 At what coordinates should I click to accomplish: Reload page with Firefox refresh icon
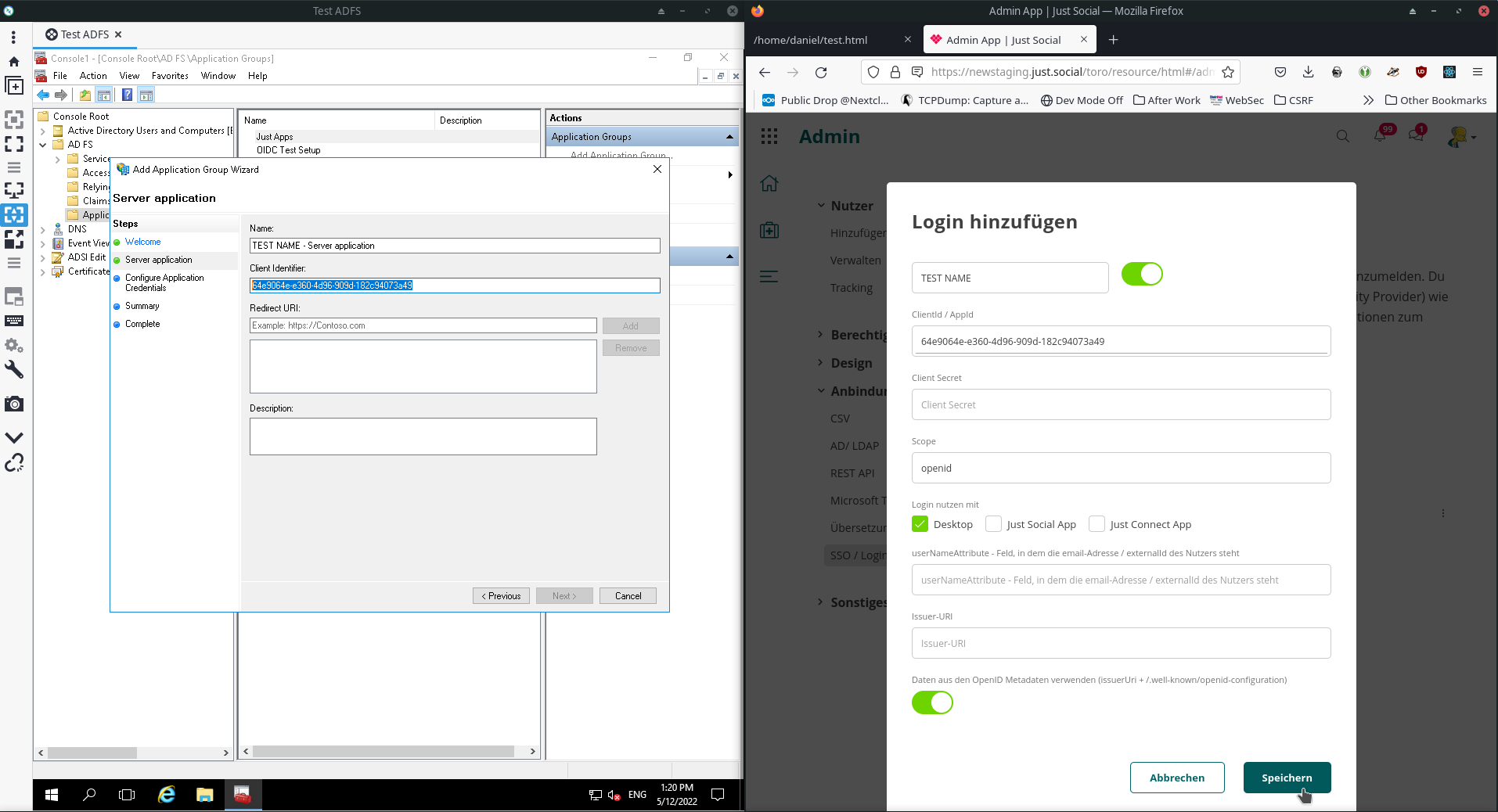(x=821, y=72)
